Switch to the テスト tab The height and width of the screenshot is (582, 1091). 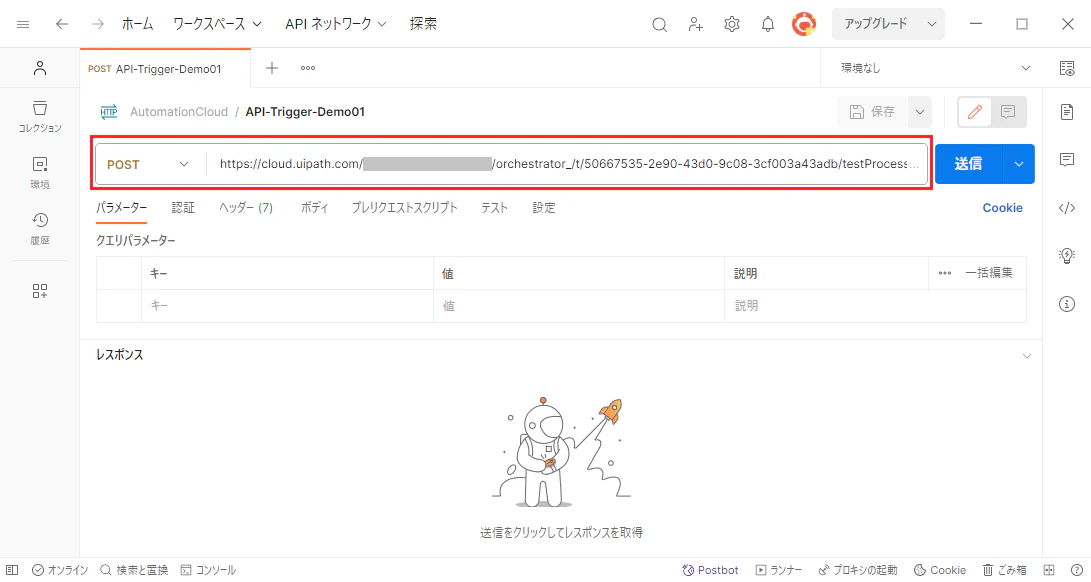[x=494, y=207]
